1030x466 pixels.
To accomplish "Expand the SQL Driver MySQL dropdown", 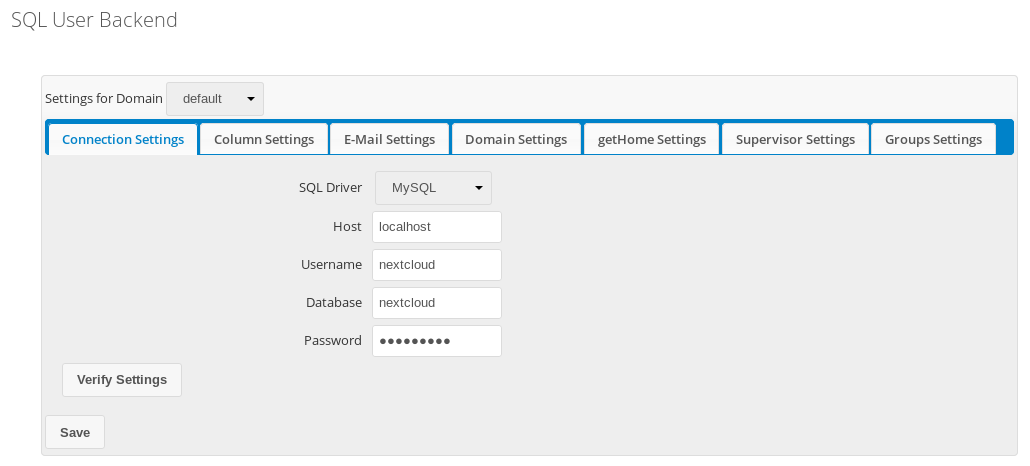I will [433, 188].
